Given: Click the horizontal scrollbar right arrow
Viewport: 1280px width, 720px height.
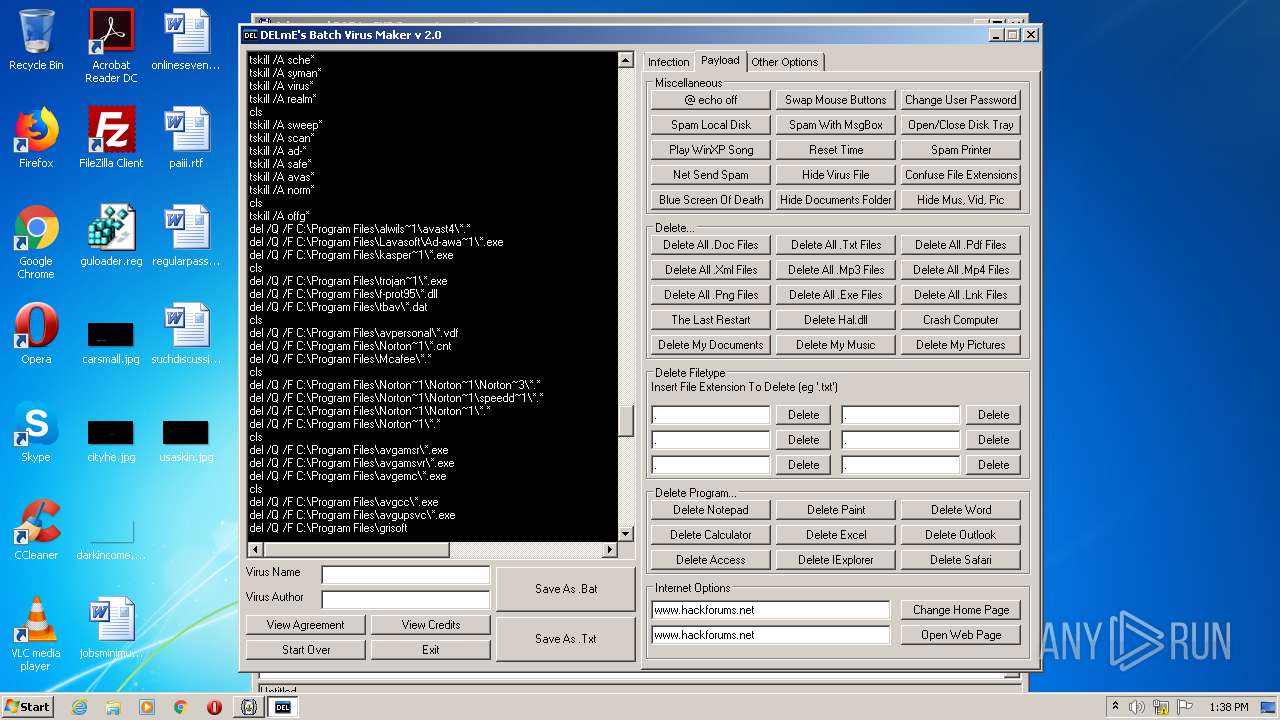Looking at the screenshot, I should click(610, 550).
